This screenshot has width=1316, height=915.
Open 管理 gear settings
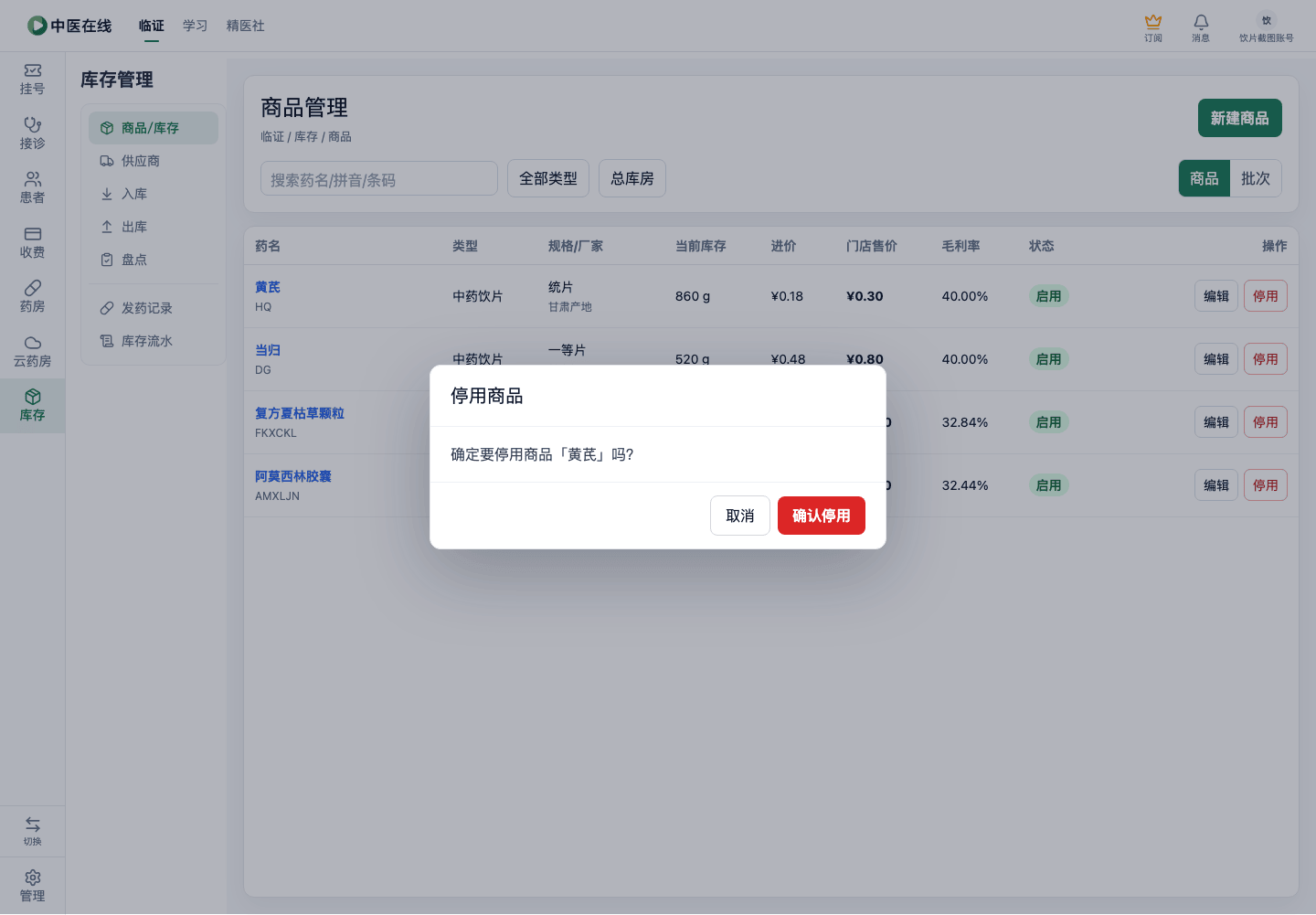pyautogui.click(x=32, y=886)
